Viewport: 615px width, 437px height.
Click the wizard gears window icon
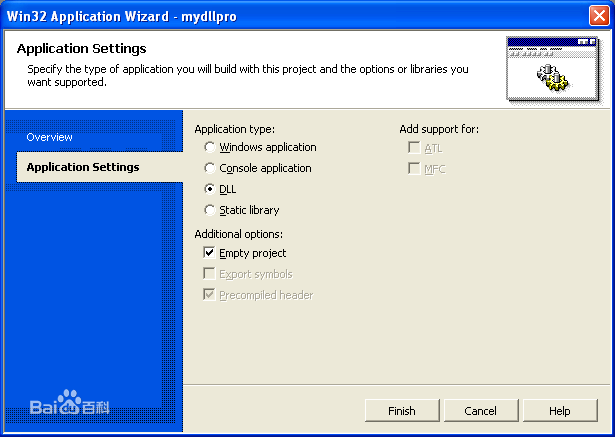point(553,69)
